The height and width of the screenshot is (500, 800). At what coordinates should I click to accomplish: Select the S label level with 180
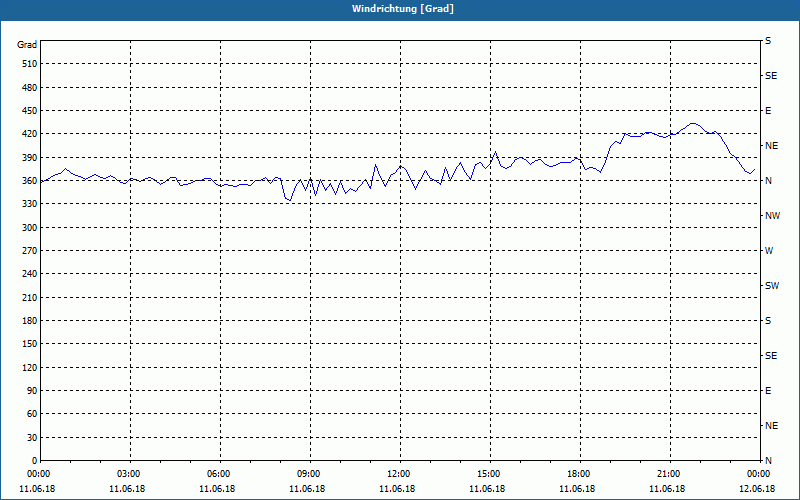(x=768, y=321)
